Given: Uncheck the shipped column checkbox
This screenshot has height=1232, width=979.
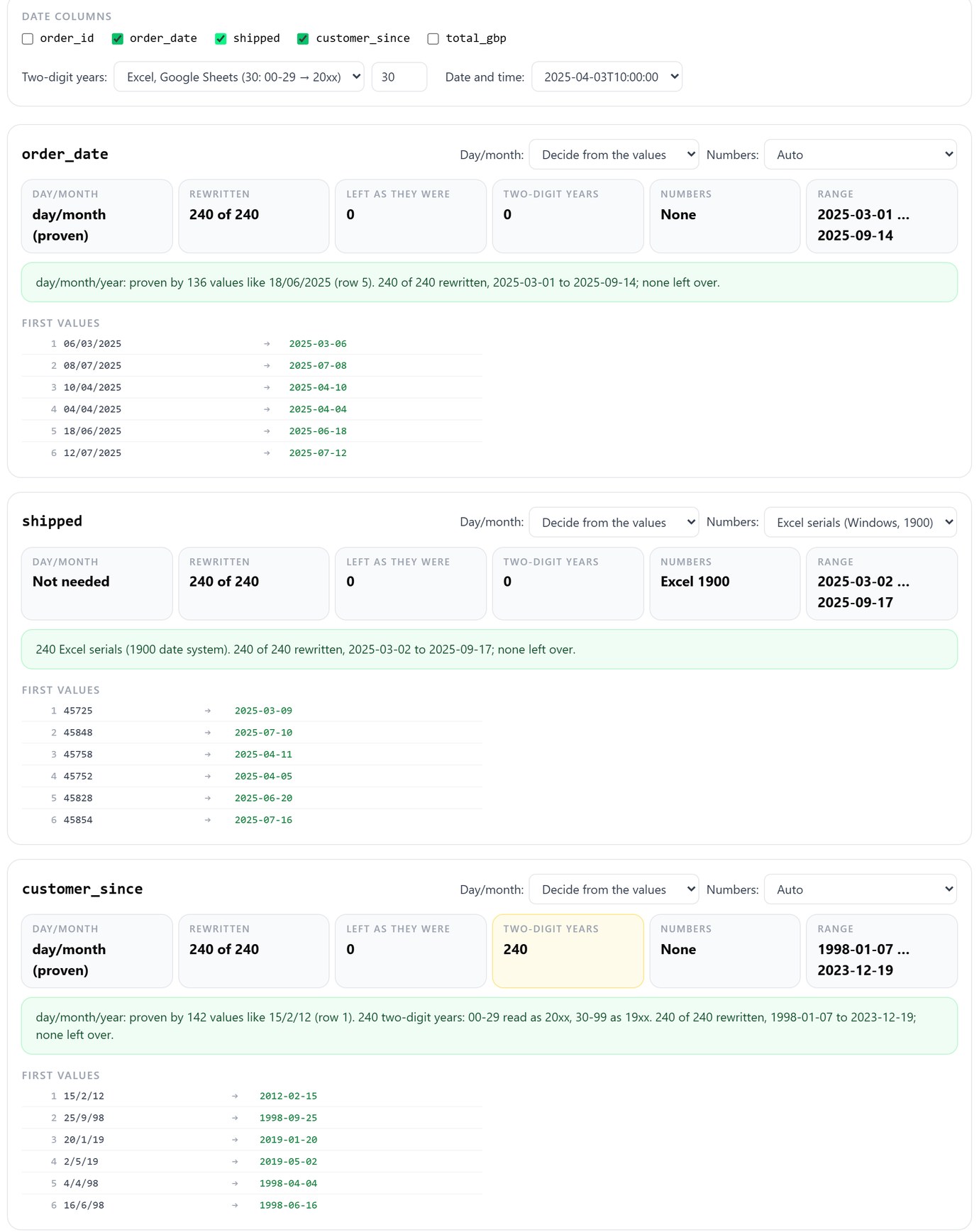Looking at the screenshot, I should (221, 39).
